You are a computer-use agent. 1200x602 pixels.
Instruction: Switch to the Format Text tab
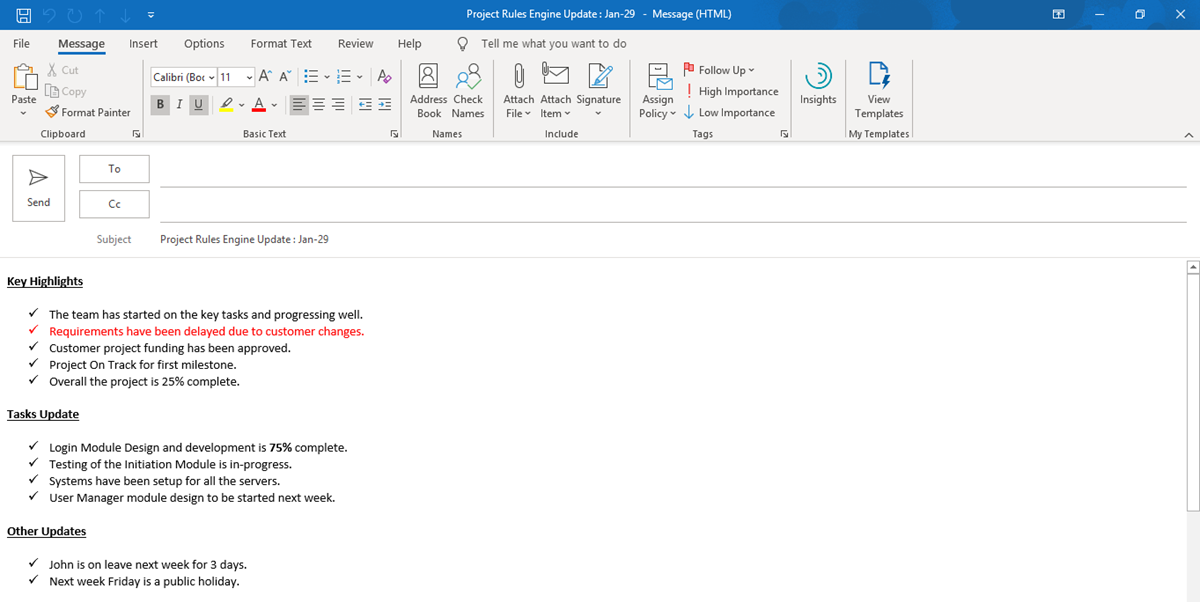click(x=281, y=43)
